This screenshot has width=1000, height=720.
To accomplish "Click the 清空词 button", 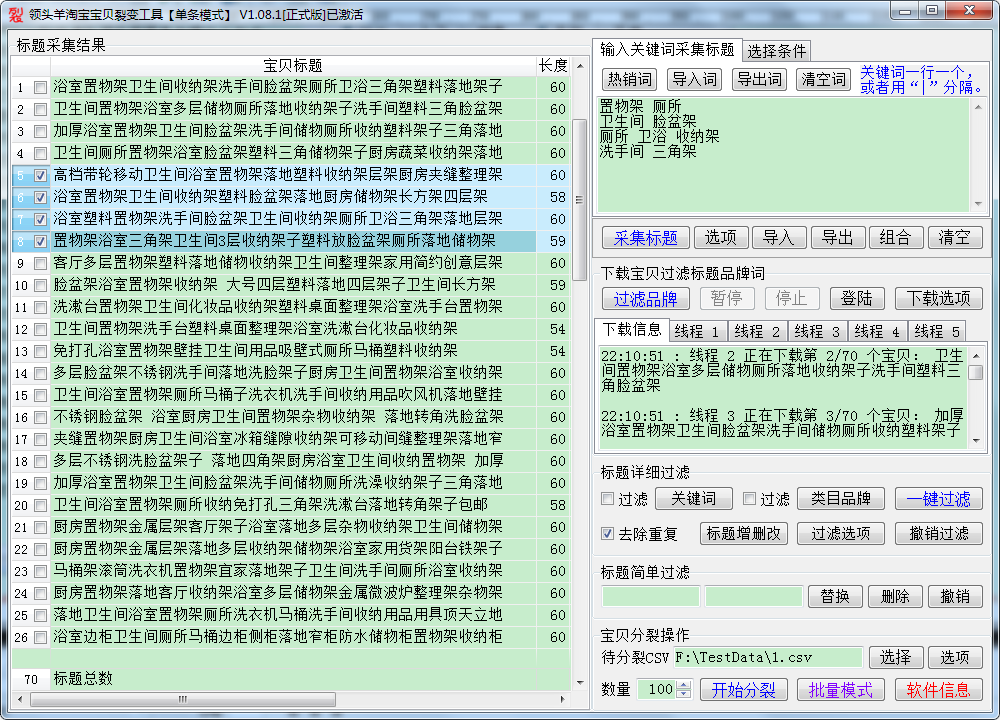I will 822,80.
